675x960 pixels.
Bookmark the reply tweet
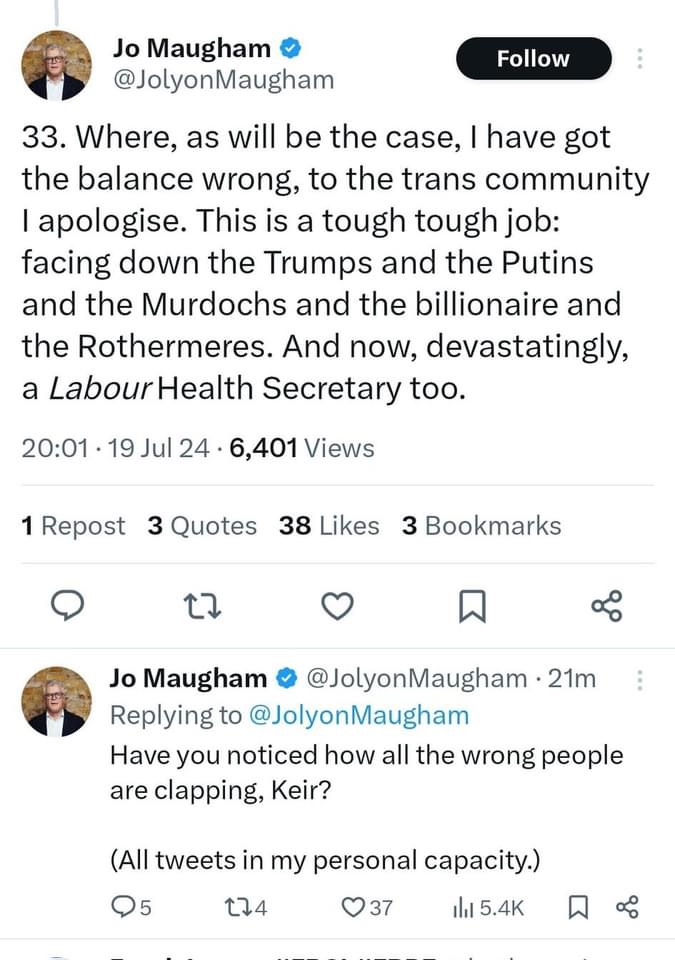(577, 907)
